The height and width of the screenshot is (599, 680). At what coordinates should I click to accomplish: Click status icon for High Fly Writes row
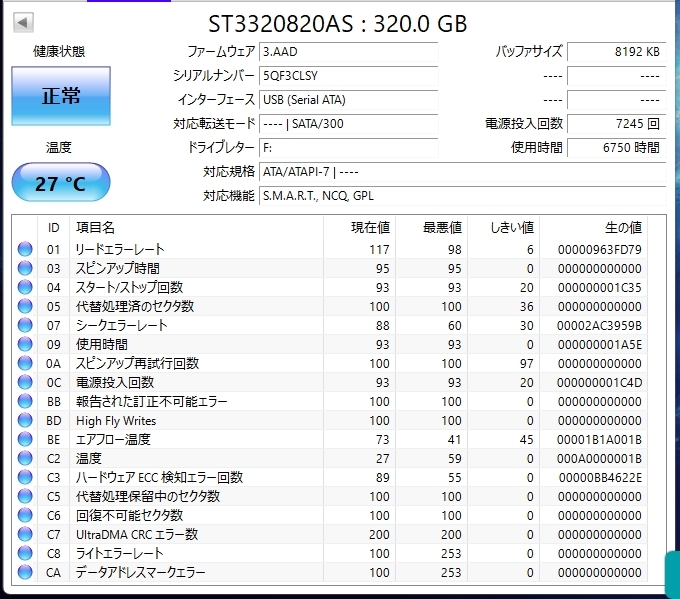click(25, 421)
